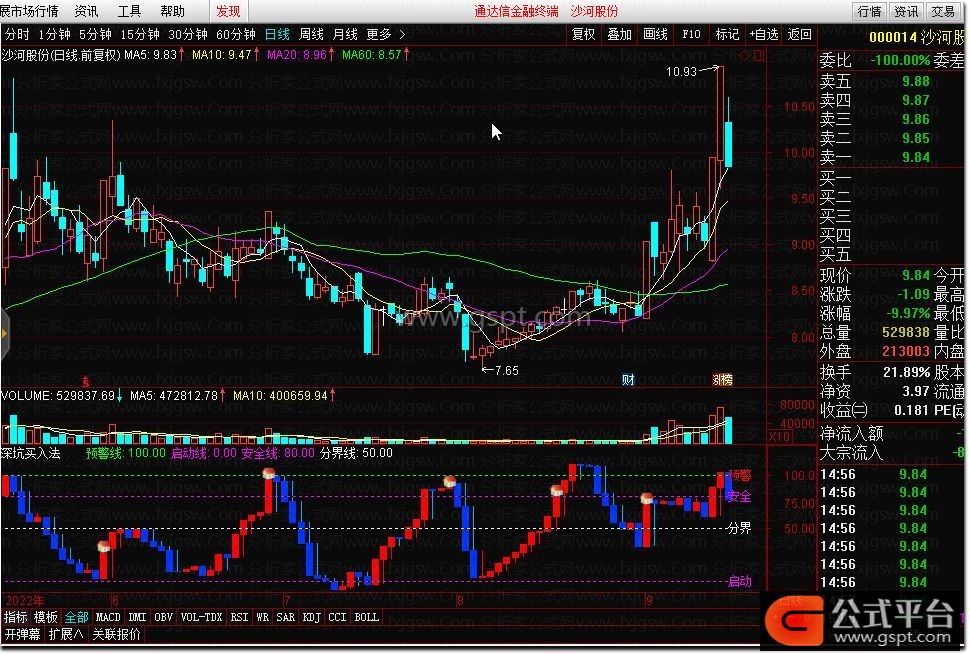The height and width of the screenshot is (654, 970).
Task: Click the month 7 marker on the time axis
Action: pos(287,600)
